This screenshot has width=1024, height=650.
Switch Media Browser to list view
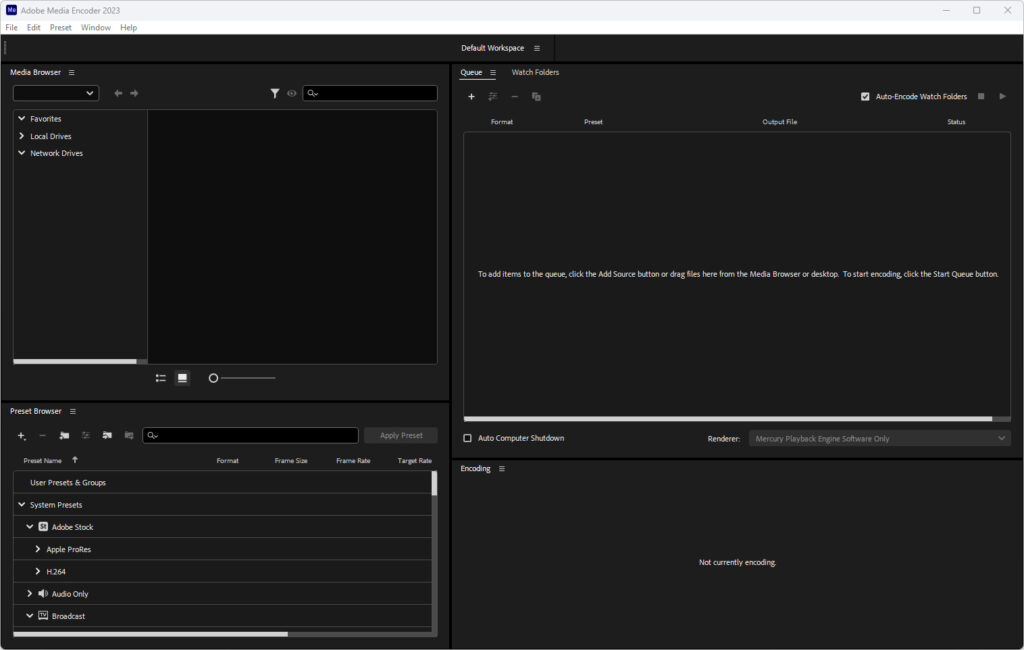(x=161, y=378)
